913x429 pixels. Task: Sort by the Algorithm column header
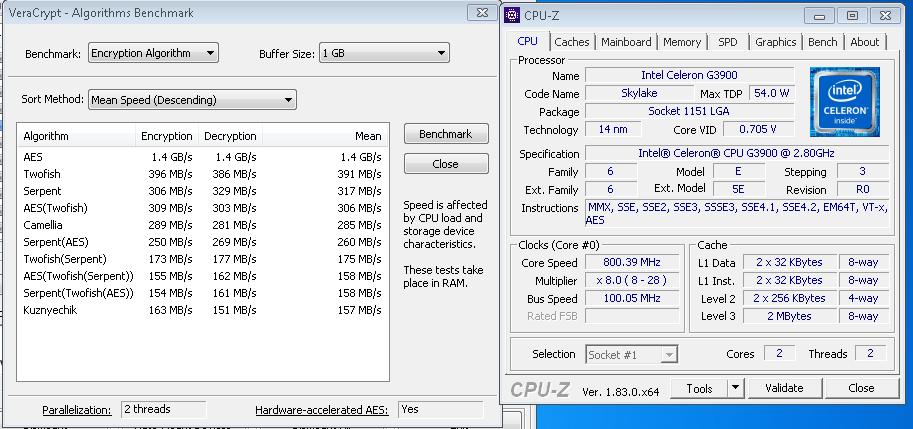(x=76, y=136)
